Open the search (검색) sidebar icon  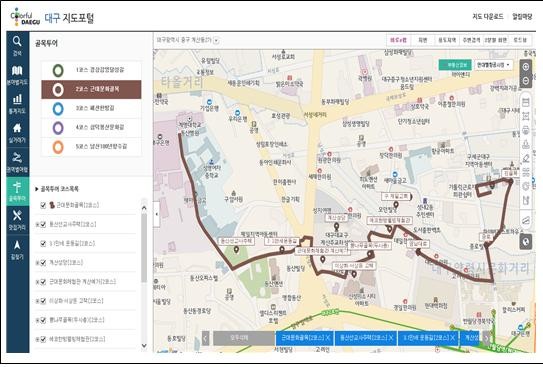(17, 45)
